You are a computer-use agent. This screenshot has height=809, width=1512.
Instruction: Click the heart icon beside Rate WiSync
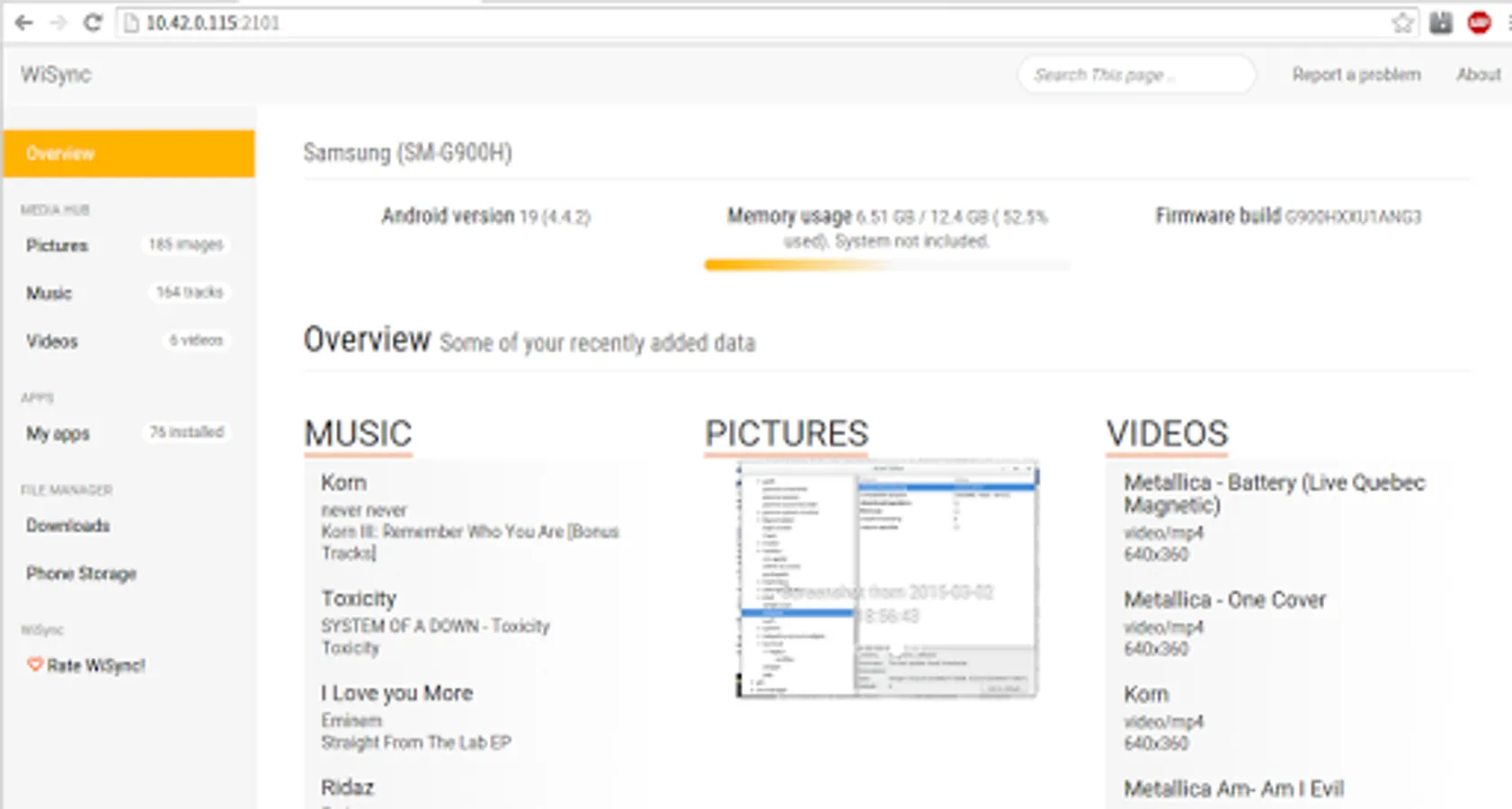point(35,665)
